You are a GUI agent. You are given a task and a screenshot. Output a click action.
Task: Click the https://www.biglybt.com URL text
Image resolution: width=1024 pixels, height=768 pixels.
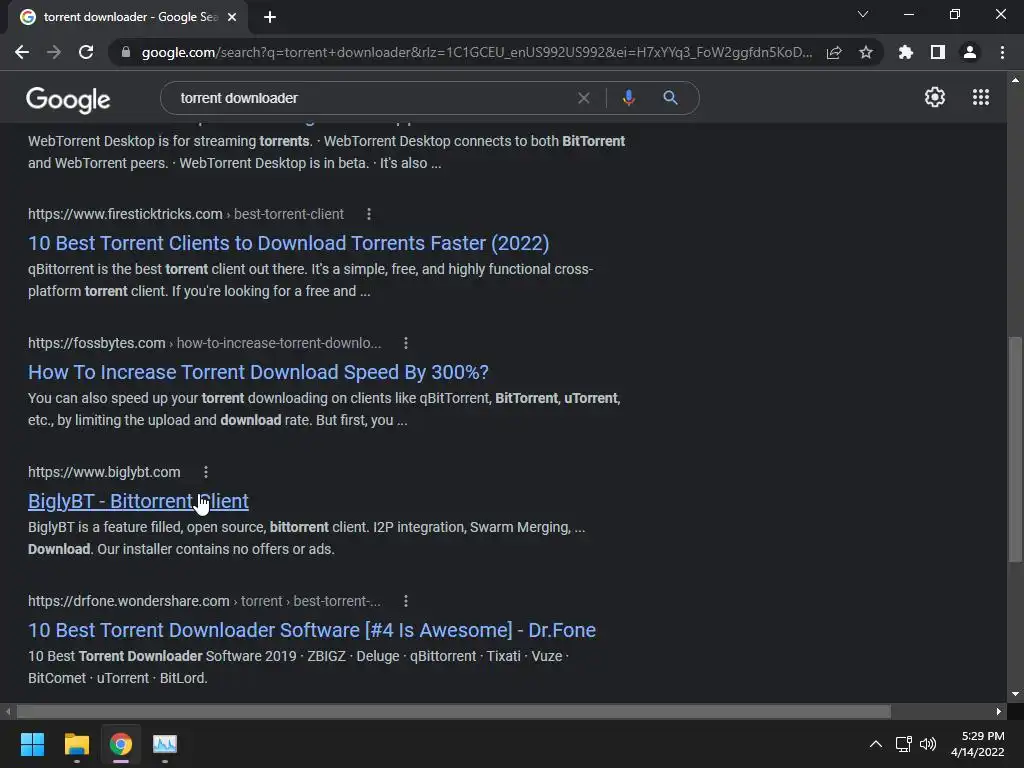click(104, 472)
